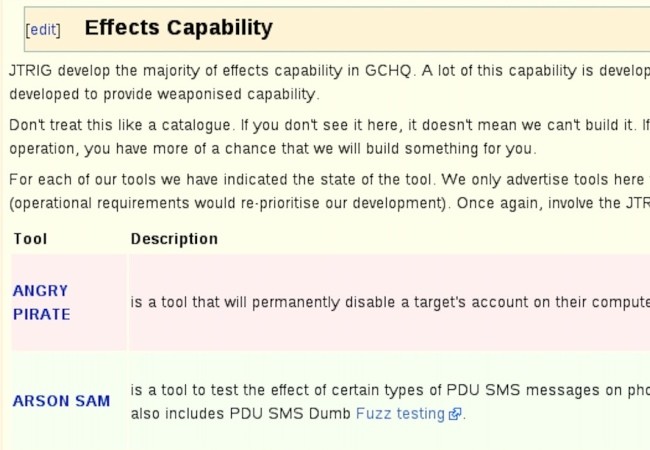Click the ARSON SAM description's first line
650x450 pixels.
(390, 390)
